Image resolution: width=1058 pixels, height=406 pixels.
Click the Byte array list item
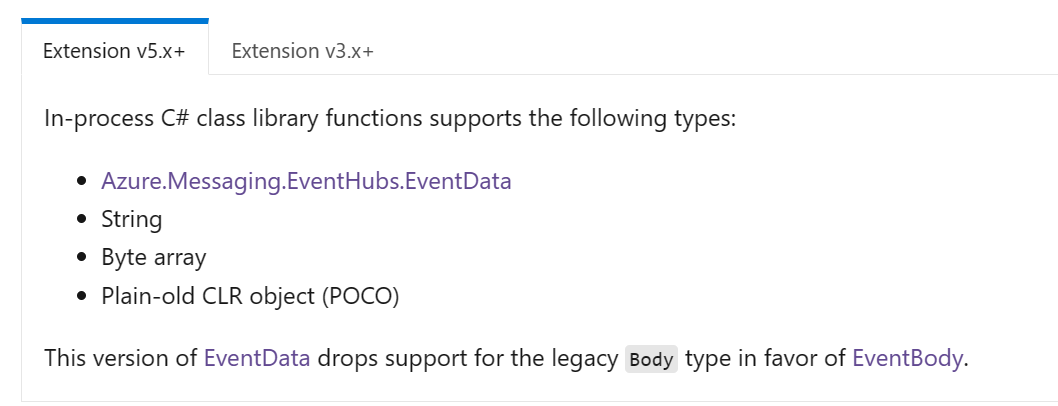click(154, 258)
